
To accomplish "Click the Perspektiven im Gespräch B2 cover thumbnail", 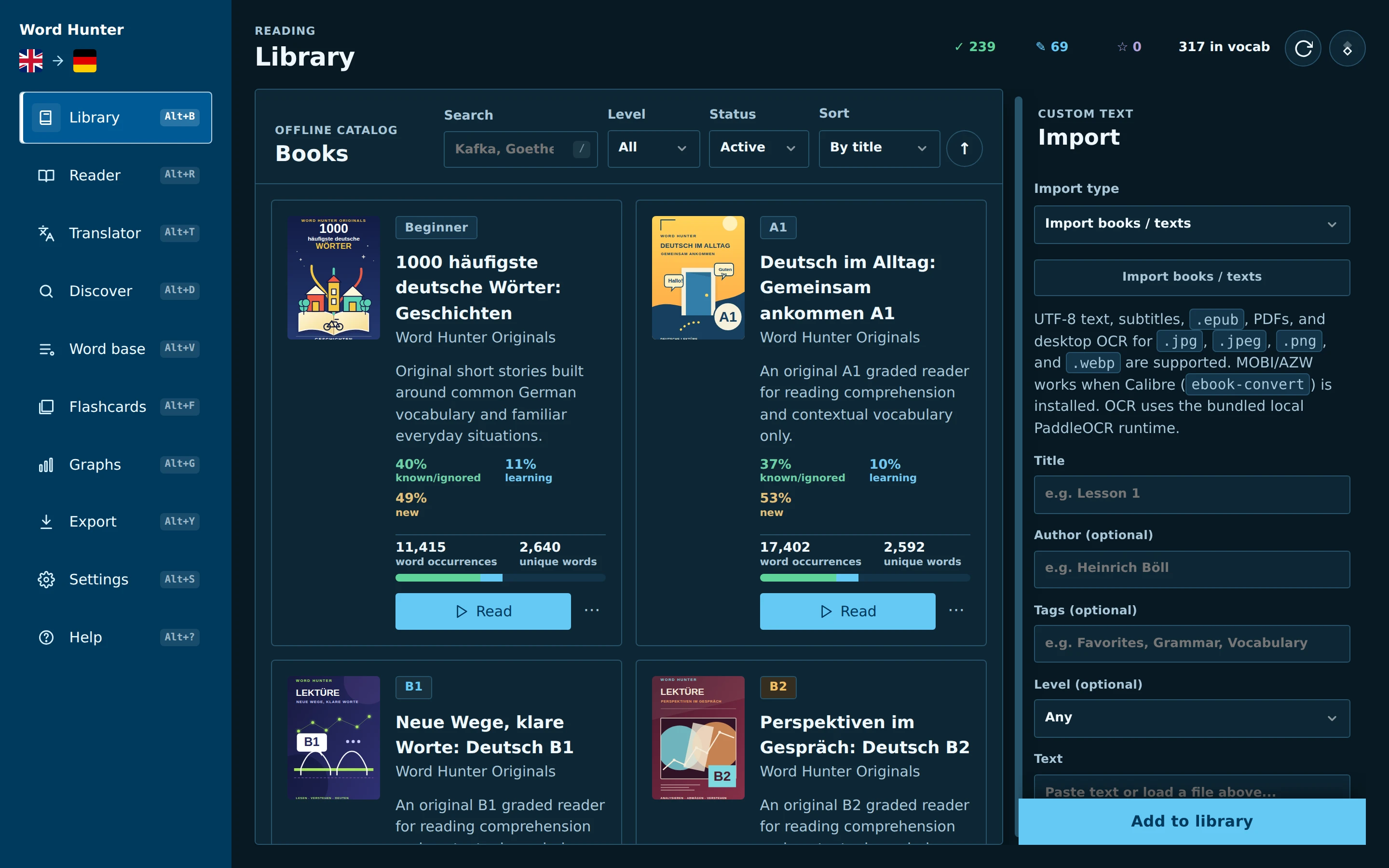I will click(x=698, y=738).
